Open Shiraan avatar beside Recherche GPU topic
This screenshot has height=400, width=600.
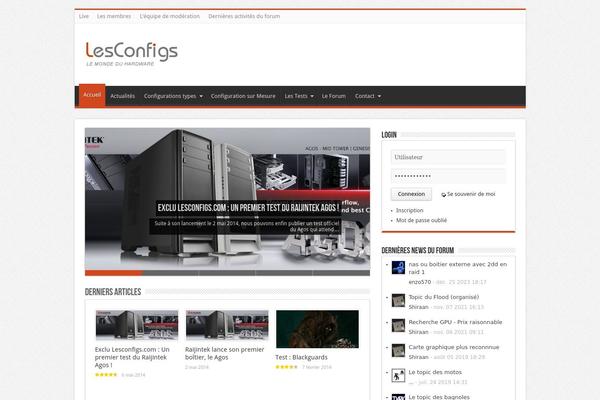(x=398, y=326)
